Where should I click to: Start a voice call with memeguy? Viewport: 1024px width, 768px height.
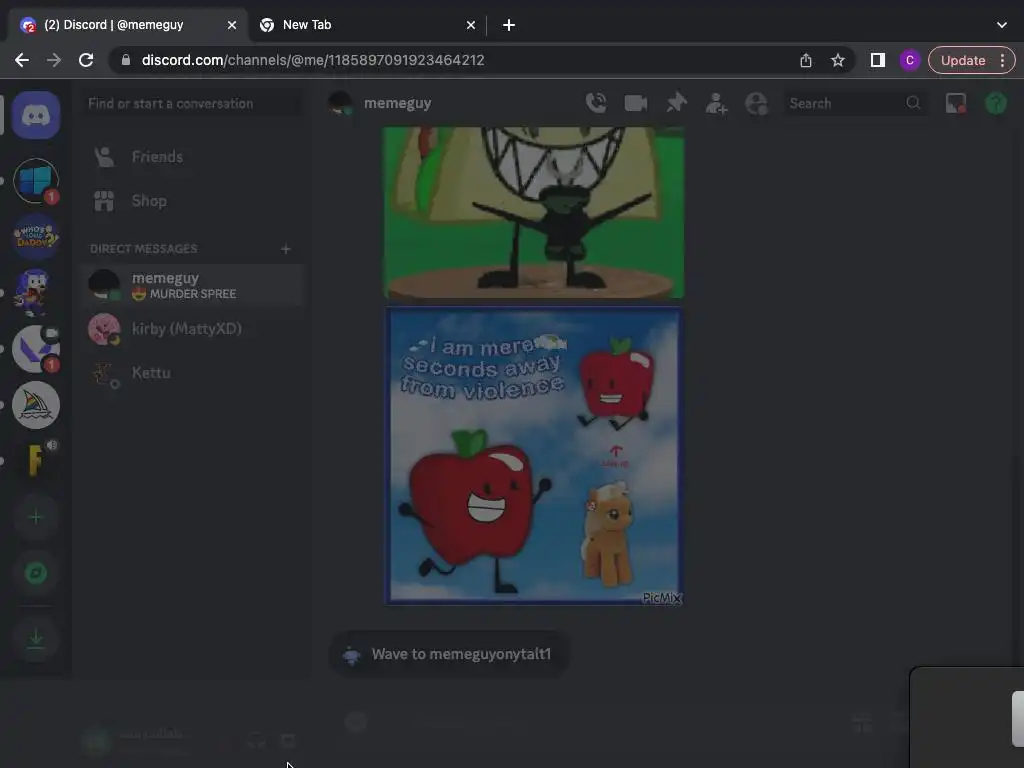click(596, 103)
